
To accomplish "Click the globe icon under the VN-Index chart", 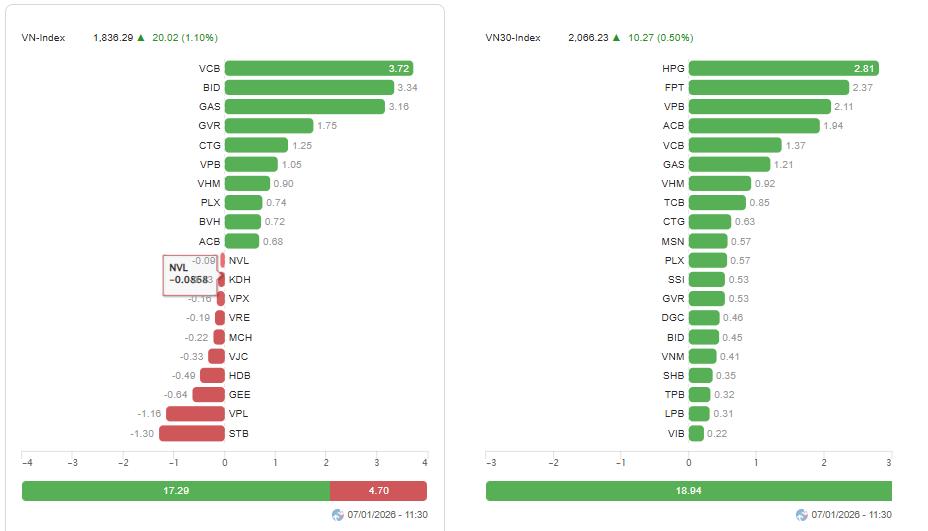I will (338, 515).
